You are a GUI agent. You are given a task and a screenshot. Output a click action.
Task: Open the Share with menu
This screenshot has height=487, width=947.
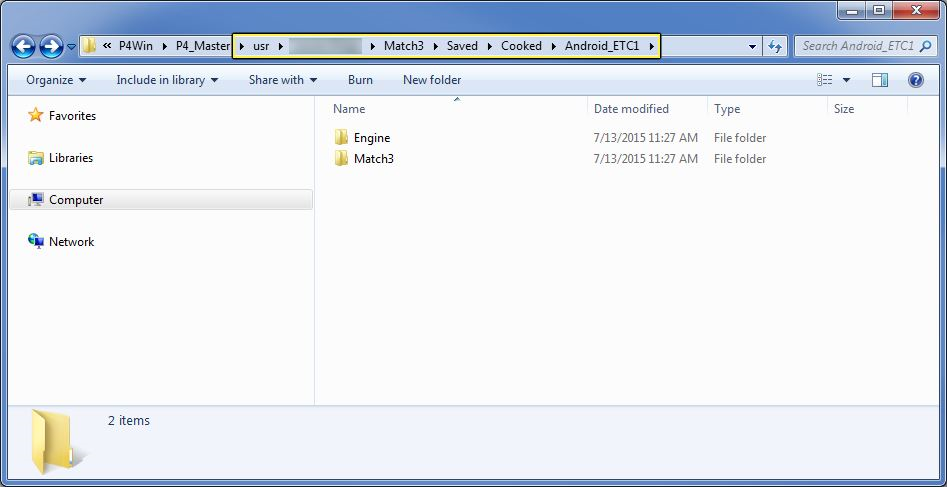click(283, 80)
